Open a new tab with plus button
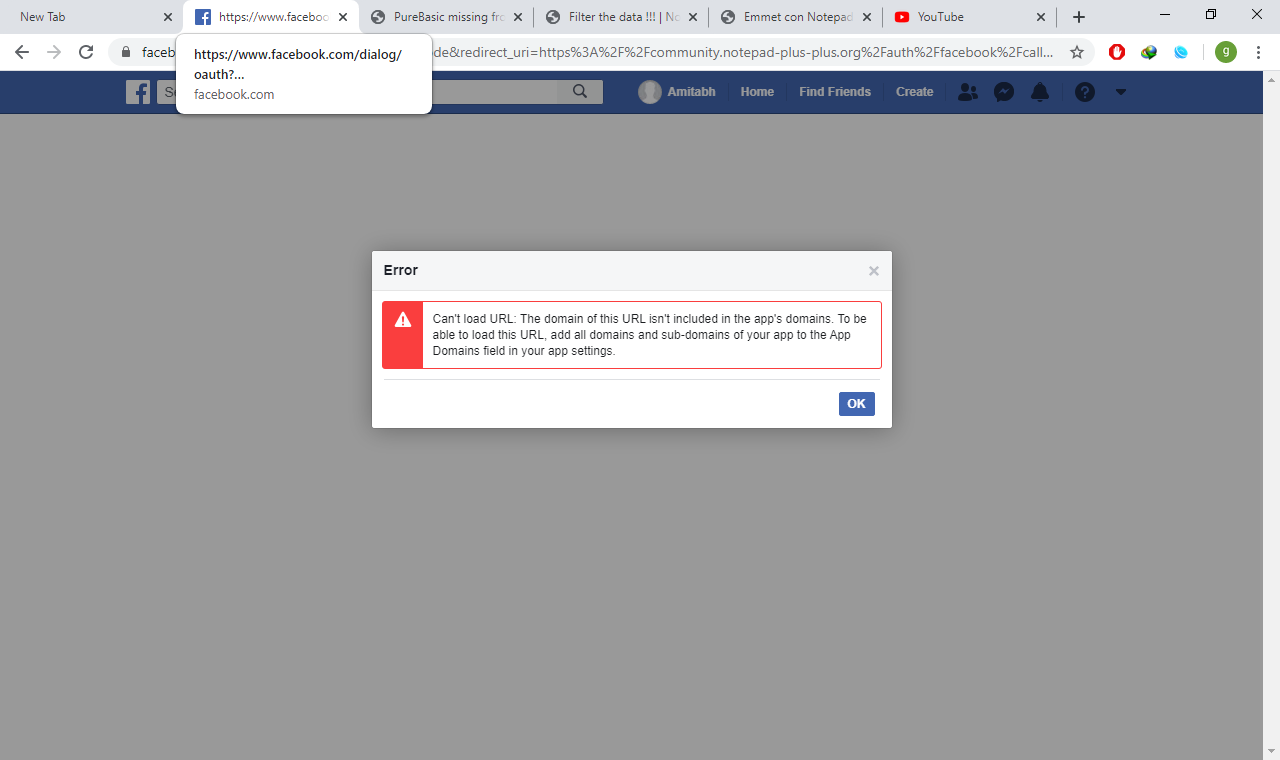Image resolution: width=1280 pixels, height=760 pixels. (1078, 17)
